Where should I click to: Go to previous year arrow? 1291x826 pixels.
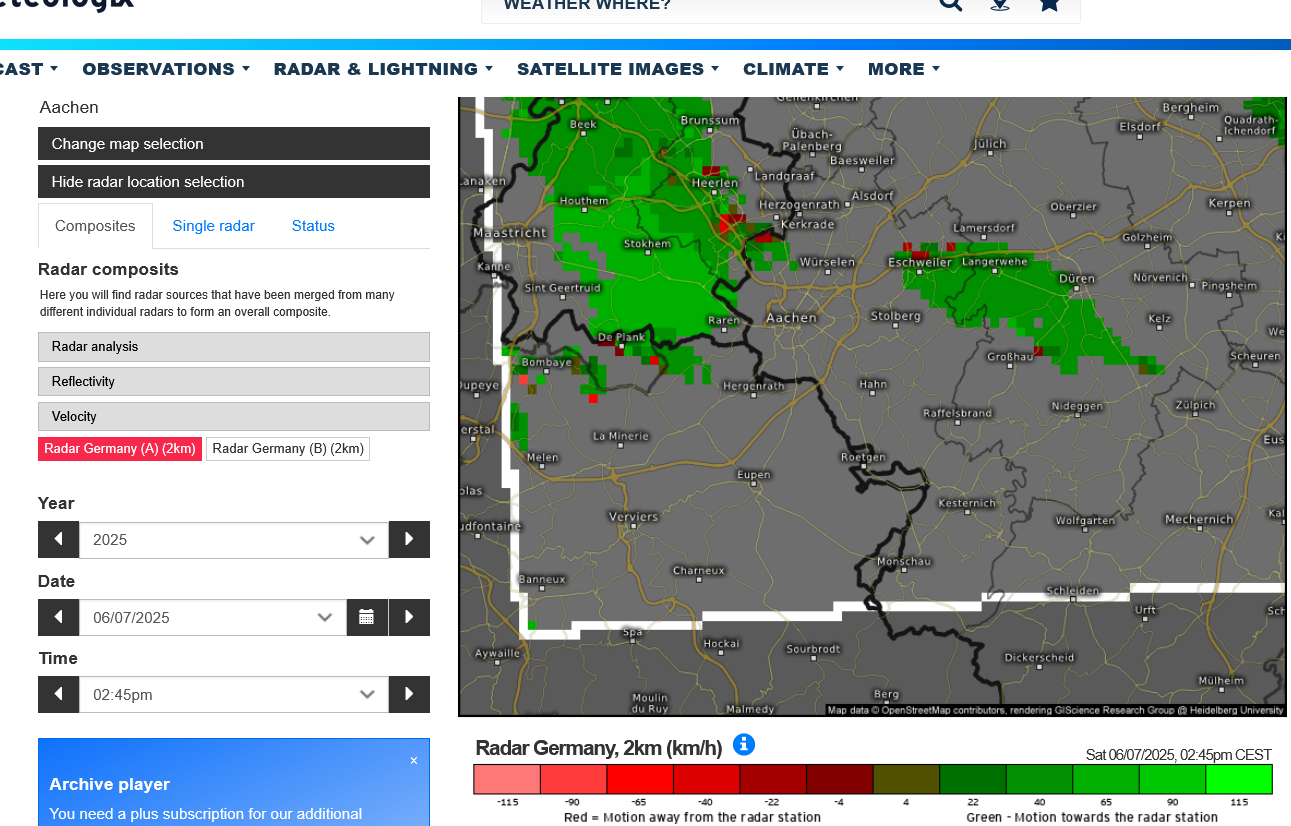pos(59,540)
